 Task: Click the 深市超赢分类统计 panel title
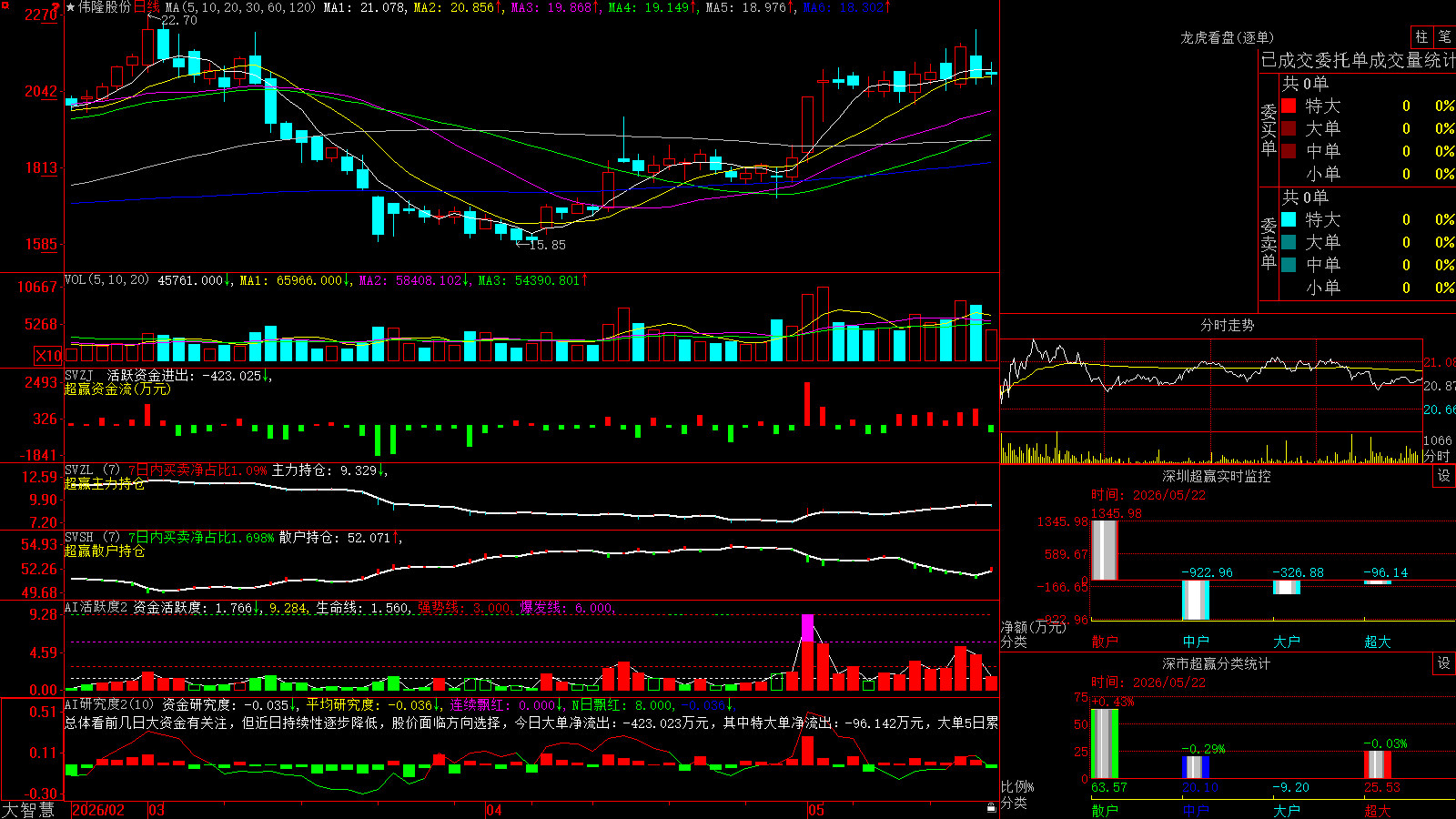click(x=1217, y=663)
